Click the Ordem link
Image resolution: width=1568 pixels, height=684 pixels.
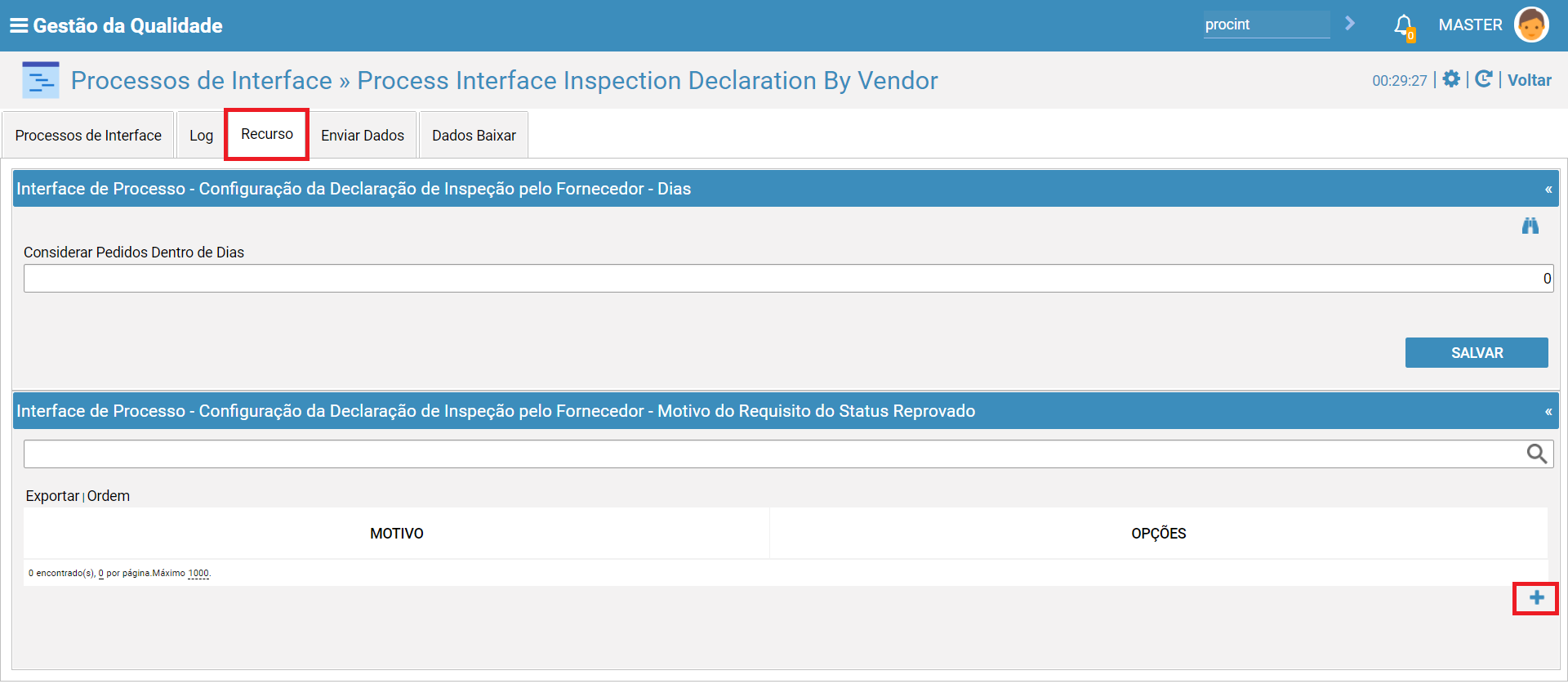click(109, 496)
